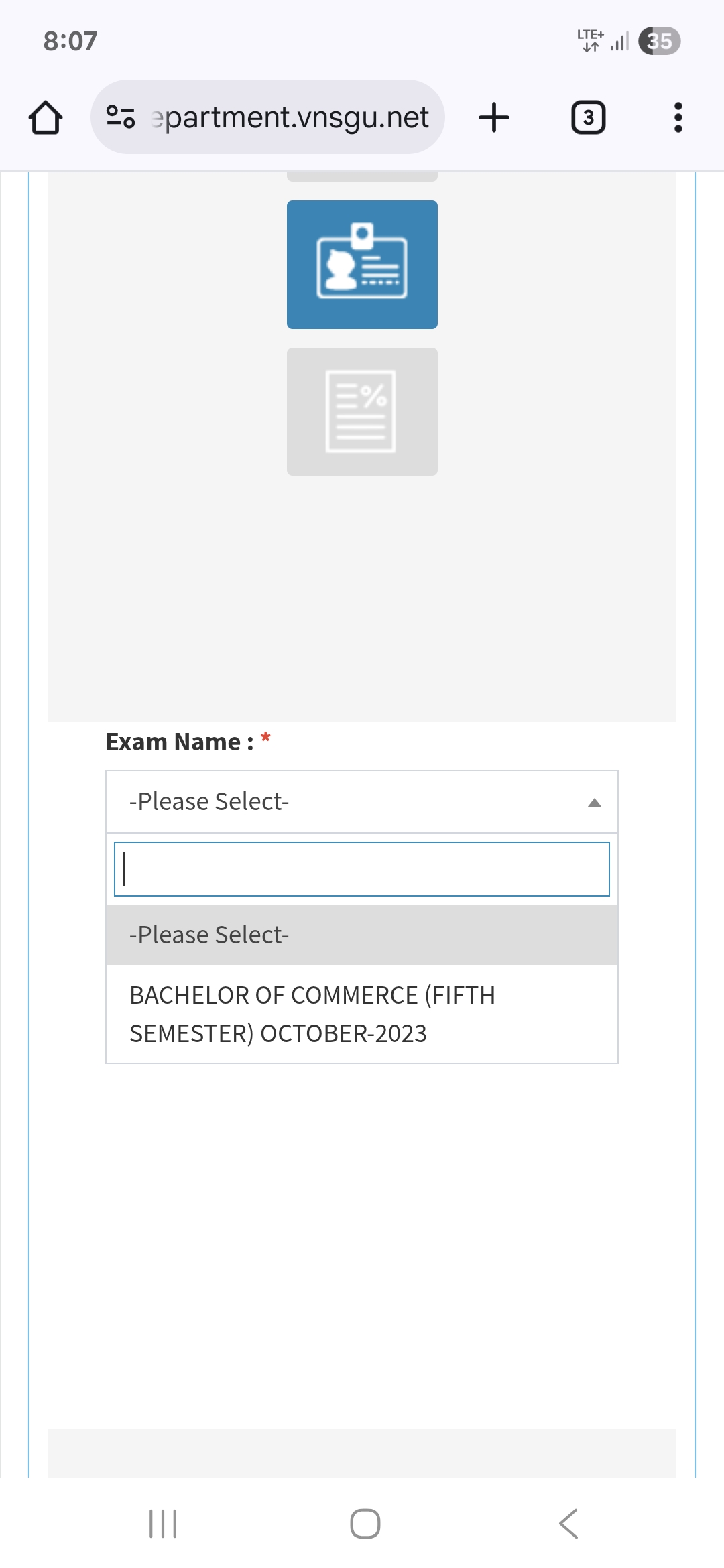
Task: Tap the battery level indicator
Action: pos(659,41)
